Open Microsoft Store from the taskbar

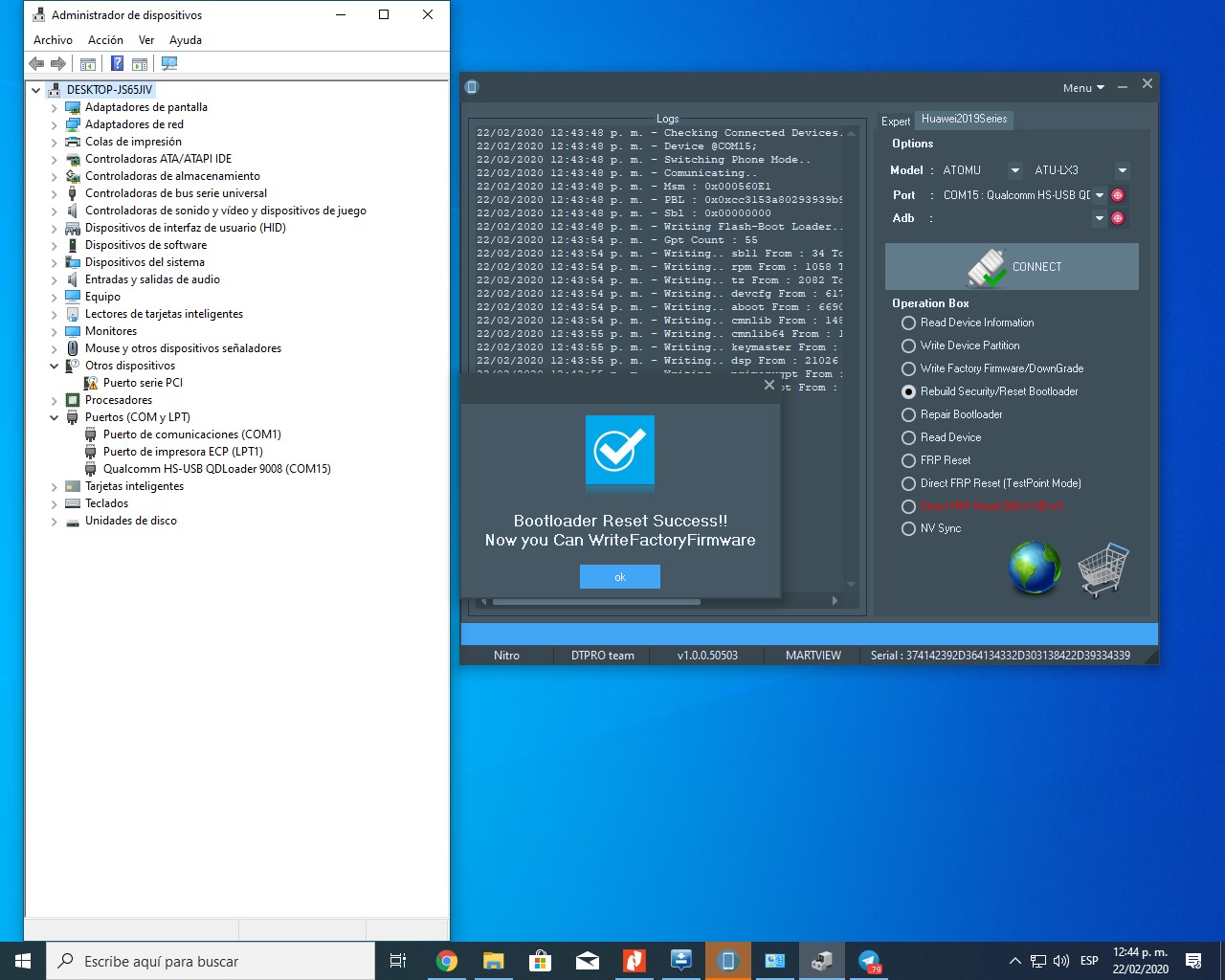pyautogui.click(x=541, y=961)
